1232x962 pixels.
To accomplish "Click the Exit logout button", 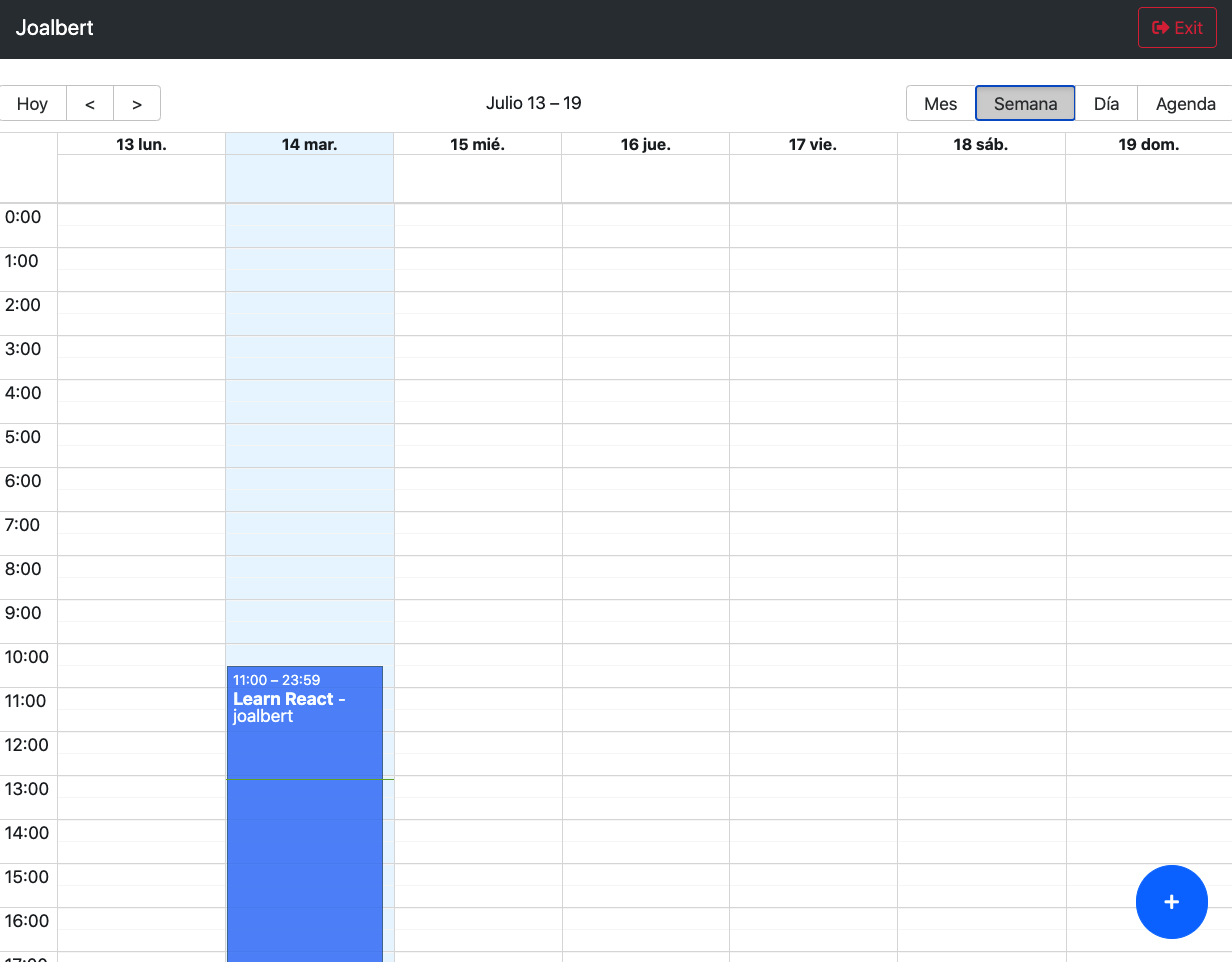I will (1177, 28).
